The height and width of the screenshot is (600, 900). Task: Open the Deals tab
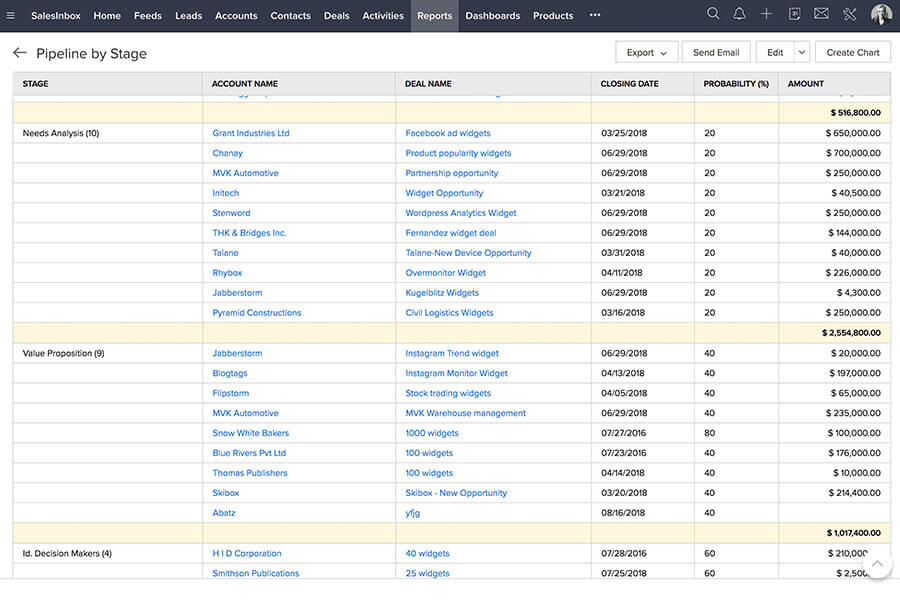coord(337,15)
